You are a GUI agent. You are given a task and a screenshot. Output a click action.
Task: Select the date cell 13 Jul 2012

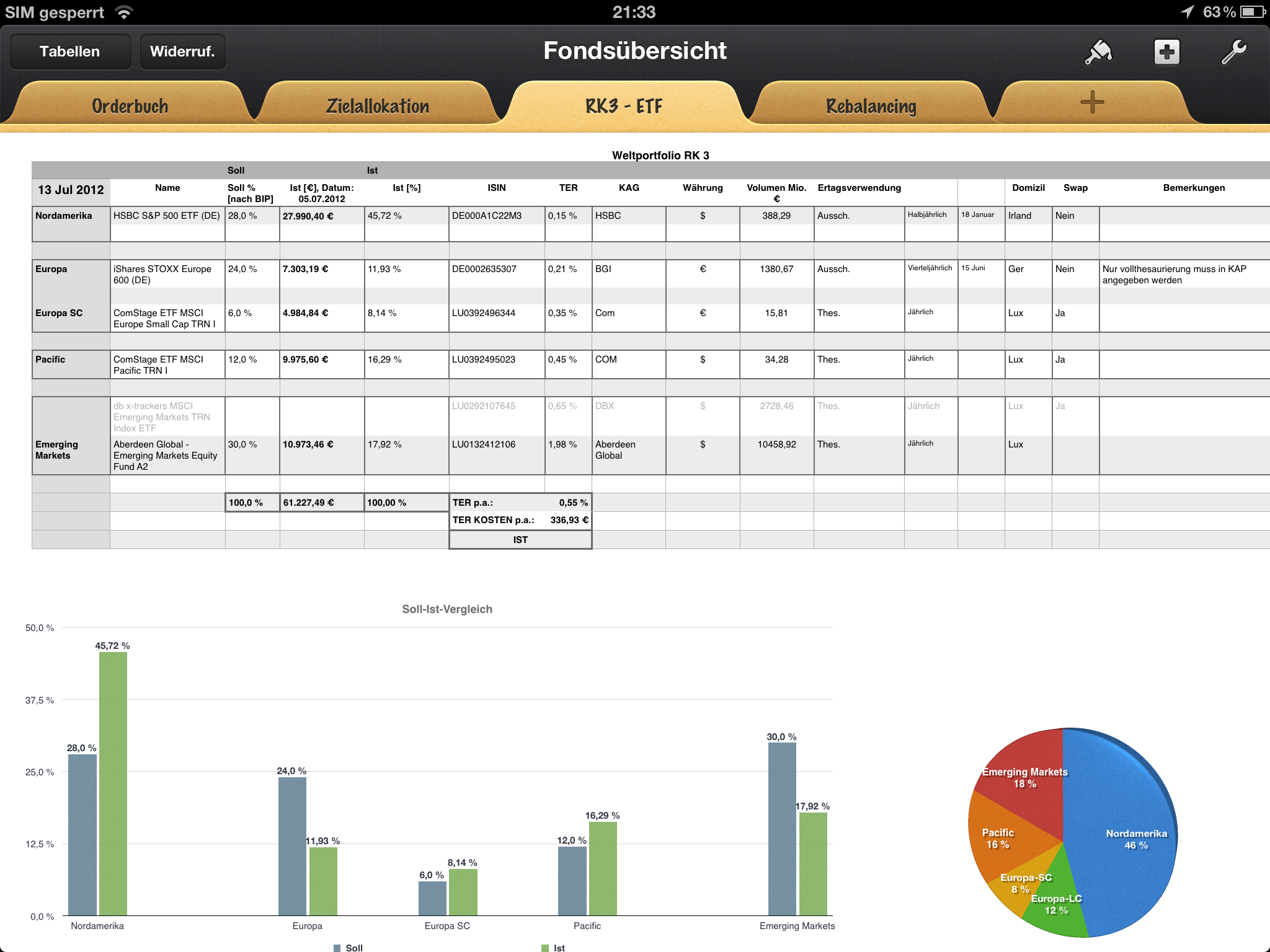(x=71, y=190)
